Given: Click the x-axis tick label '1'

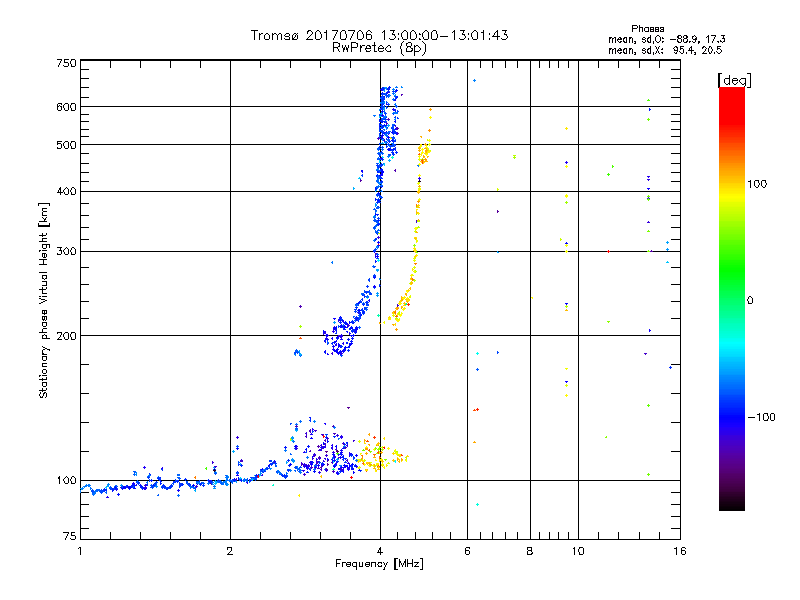Looking at the screenshot, I should coord(80,551).
